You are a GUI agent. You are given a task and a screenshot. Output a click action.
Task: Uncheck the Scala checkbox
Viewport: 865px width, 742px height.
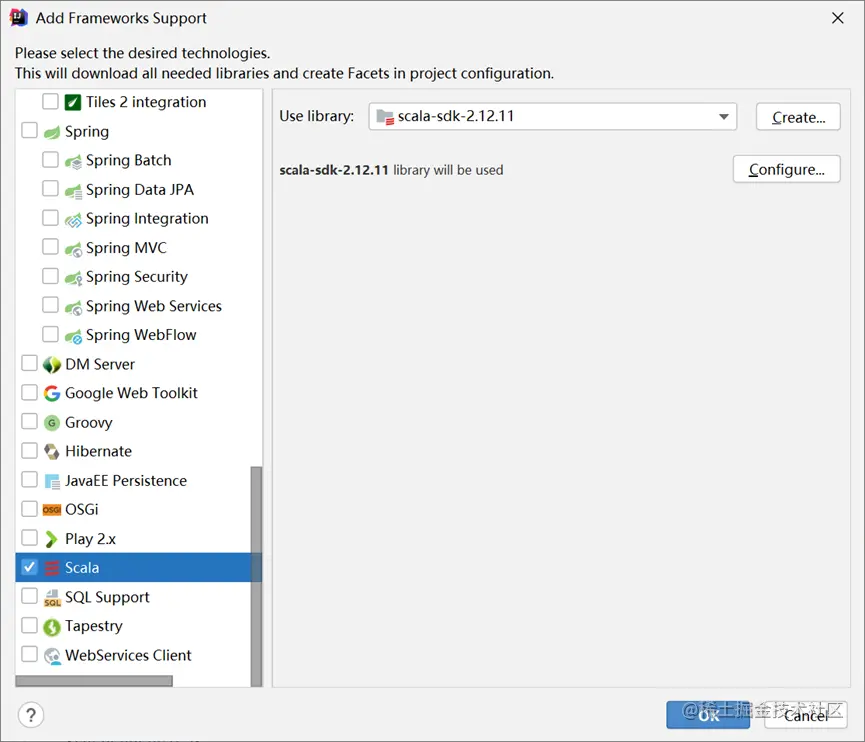pos(29,567)
